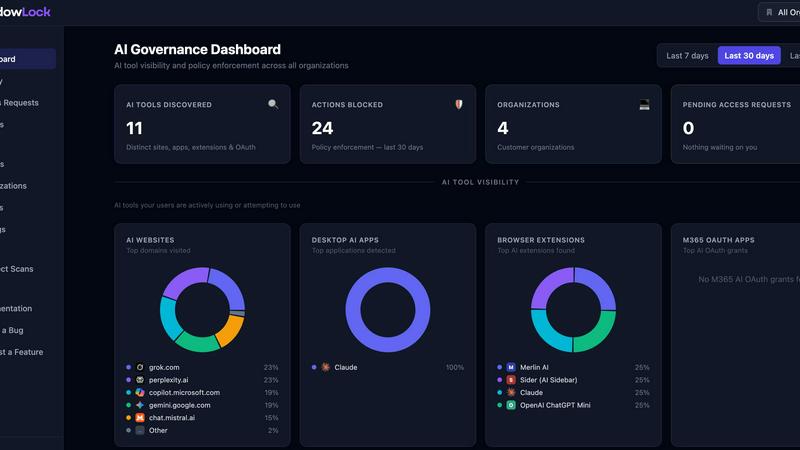The width and height of the screenshot is (800, 450).
Task: Click the Browser Extensions donut chart
Action: click(x=573, y=310)
